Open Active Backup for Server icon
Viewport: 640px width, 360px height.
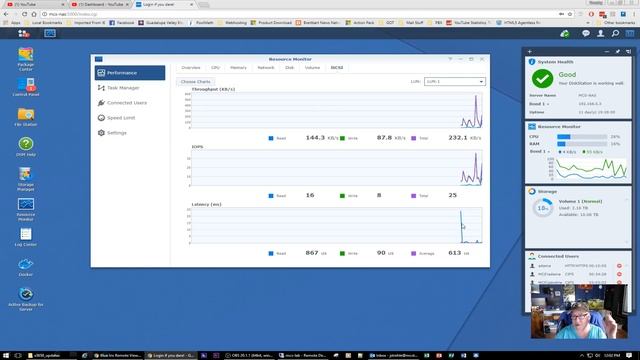(26, 299)
